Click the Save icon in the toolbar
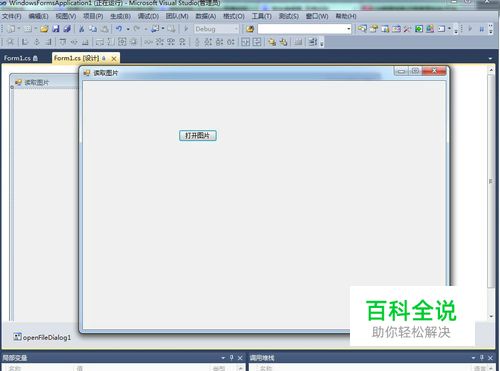 (x=56, y=29)
